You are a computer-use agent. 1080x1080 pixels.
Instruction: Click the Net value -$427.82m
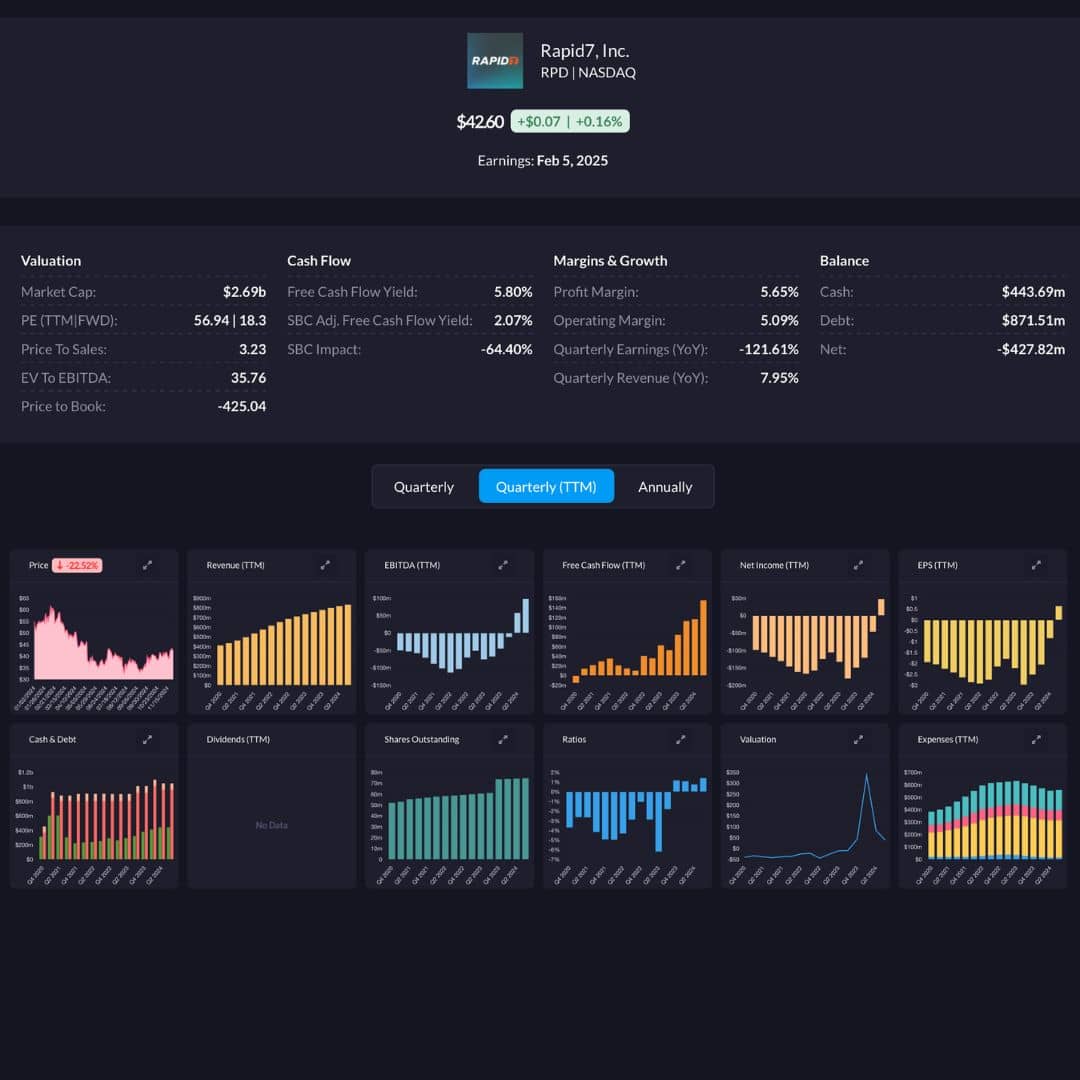1031,349
